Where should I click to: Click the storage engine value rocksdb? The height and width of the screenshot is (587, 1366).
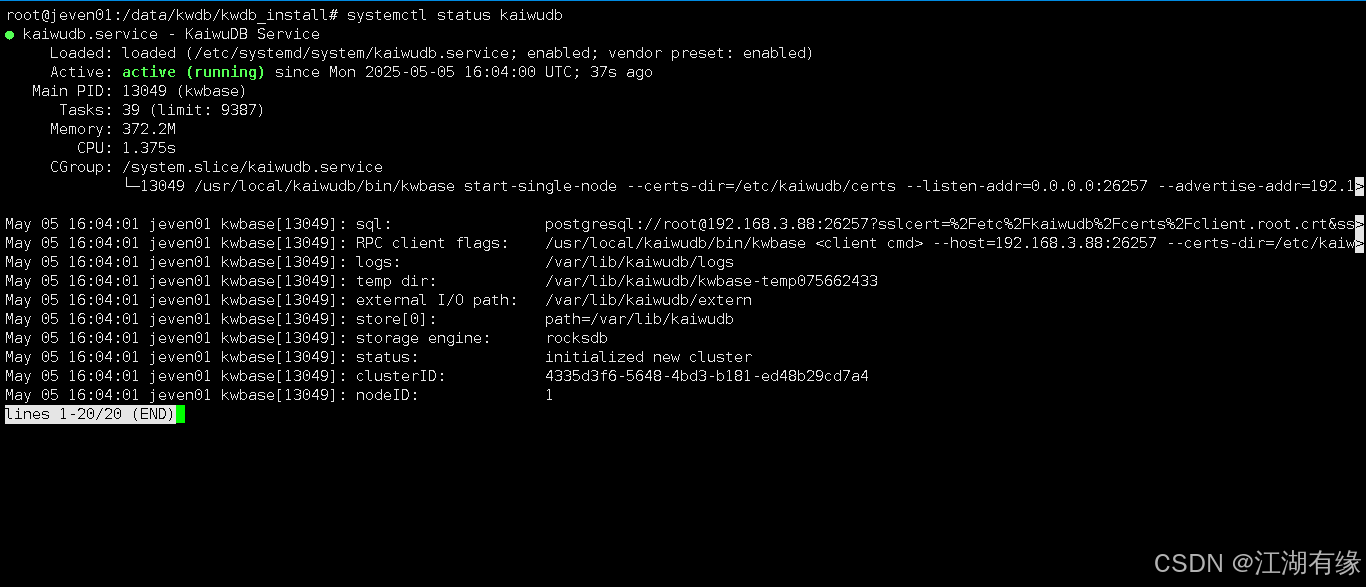pos(576,338)
